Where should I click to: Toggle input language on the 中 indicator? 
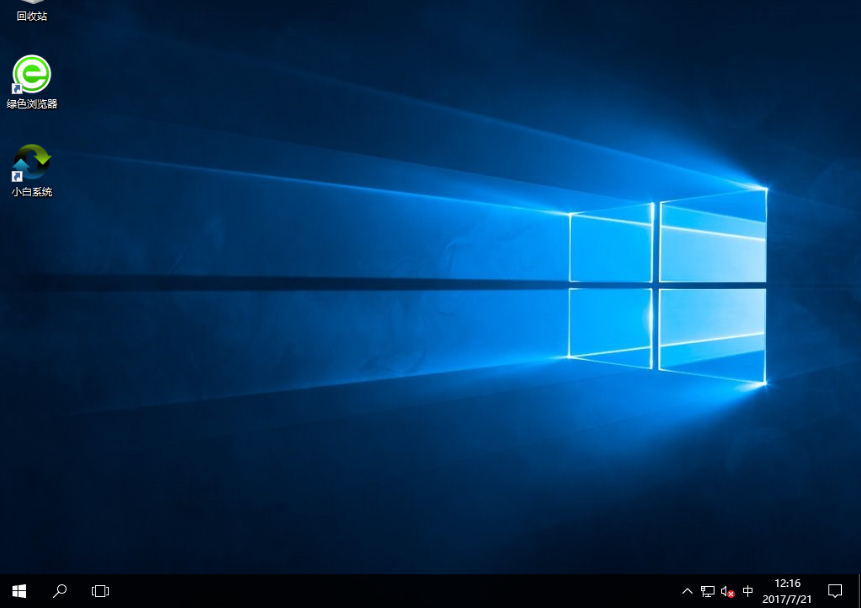(x=746, y=591)
